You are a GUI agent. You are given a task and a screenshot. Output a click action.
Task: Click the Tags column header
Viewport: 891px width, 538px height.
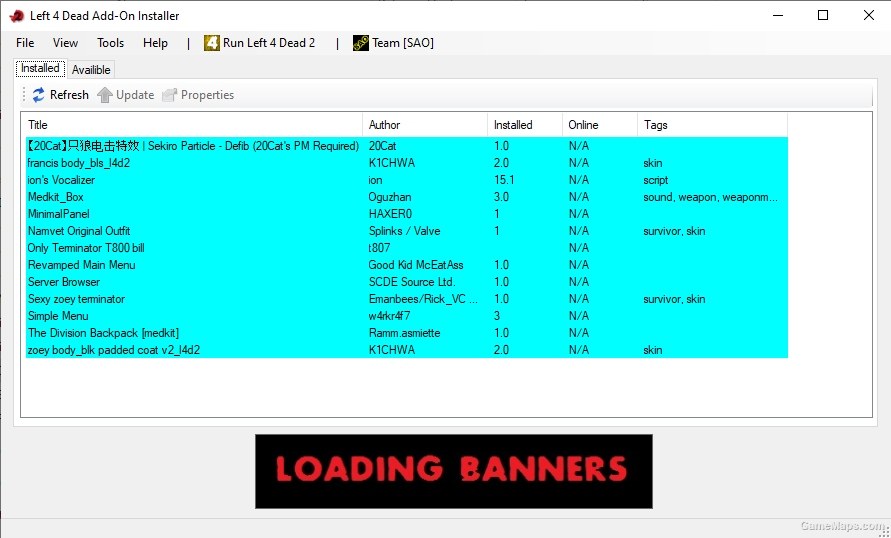tap(710, 125)
